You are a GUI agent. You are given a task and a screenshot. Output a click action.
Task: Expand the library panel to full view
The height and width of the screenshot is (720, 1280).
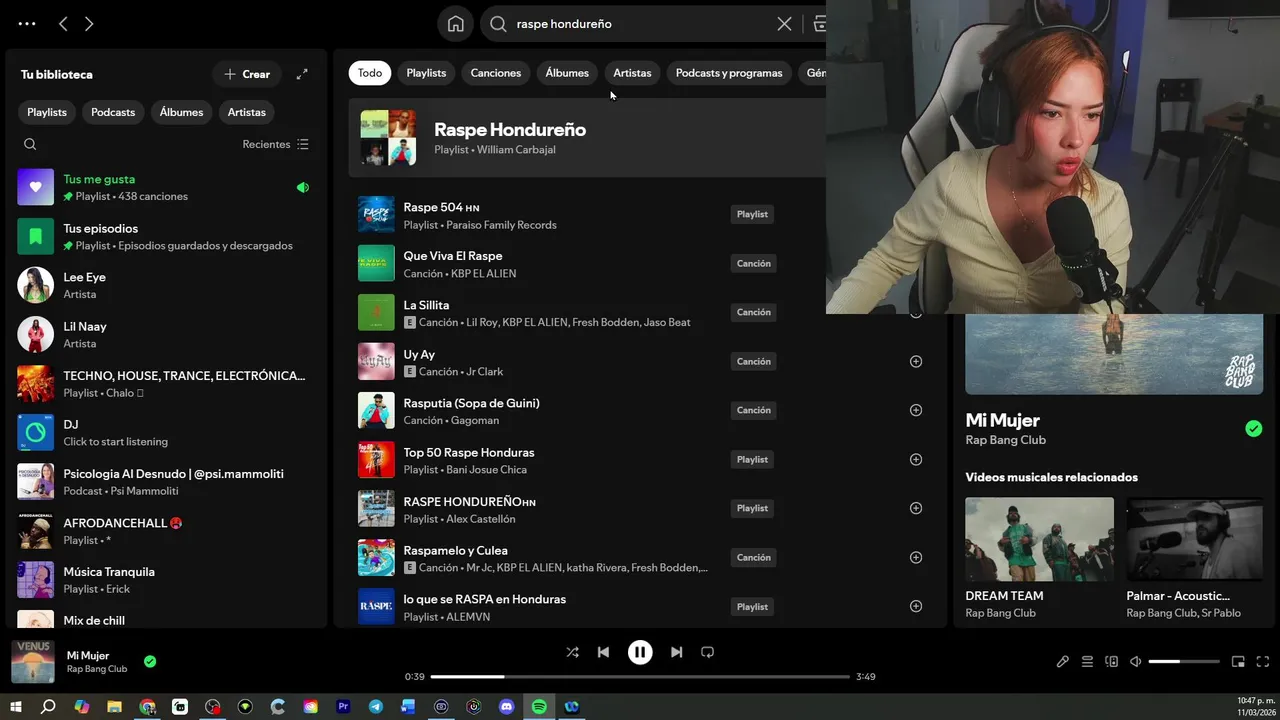[x=302, y=74]
